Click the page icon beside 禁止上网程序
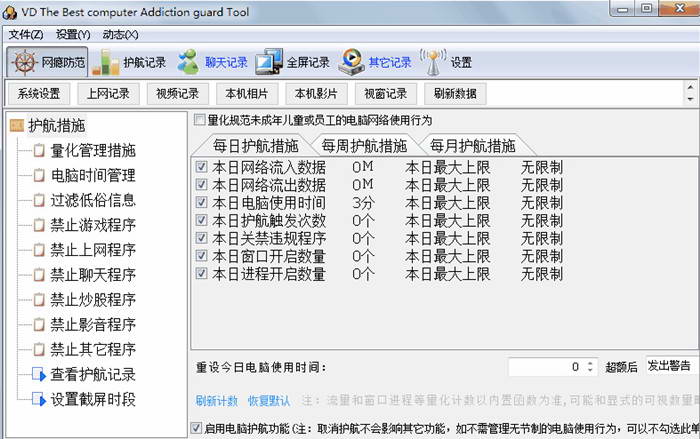 pos(39,250)
